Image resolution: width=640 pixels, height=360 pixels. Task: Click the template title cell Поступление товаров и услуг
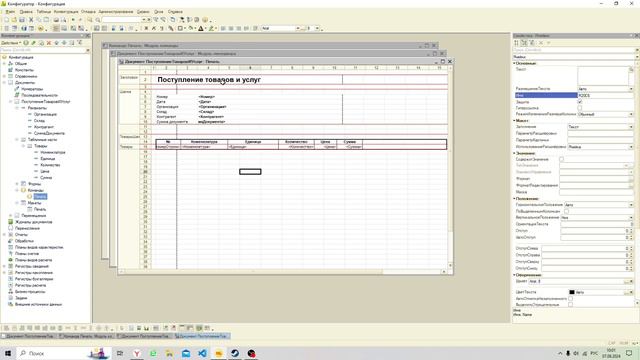(x=209, y=80)
